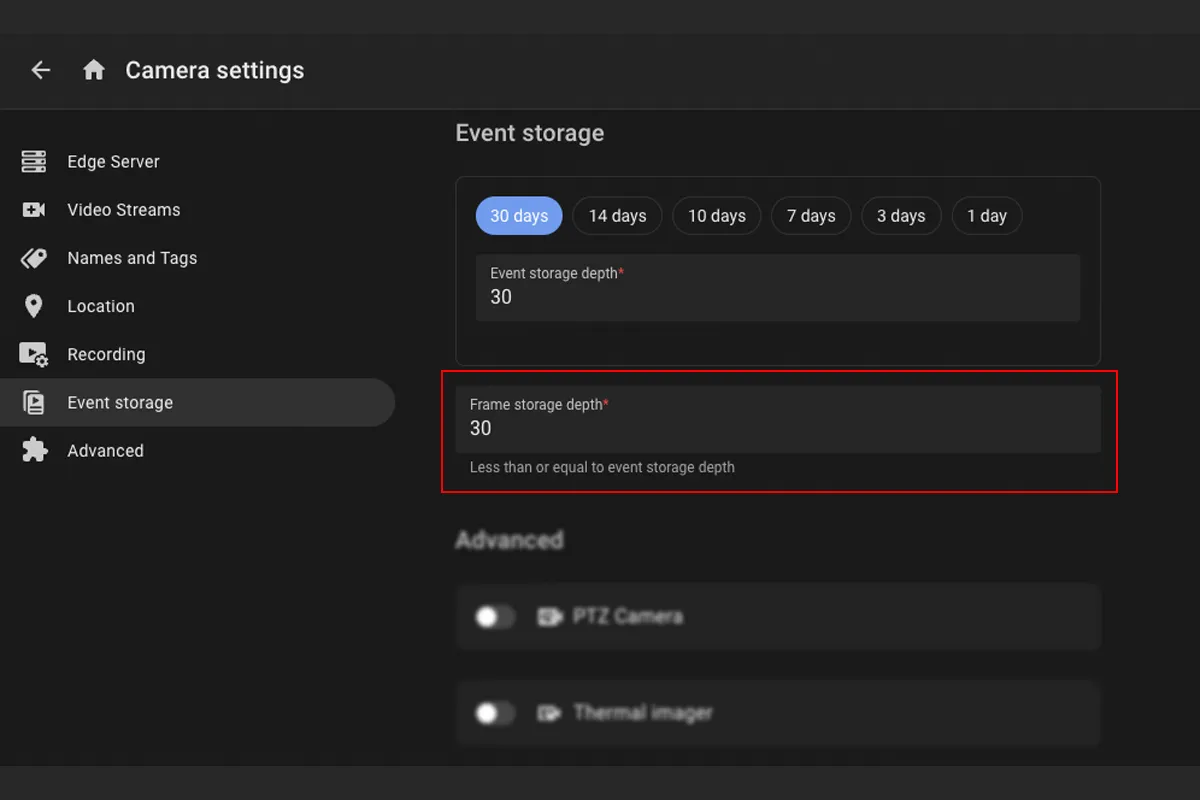Select 1 day storage preset
Screen dimensions: 1200x800
tap(987, 216)
